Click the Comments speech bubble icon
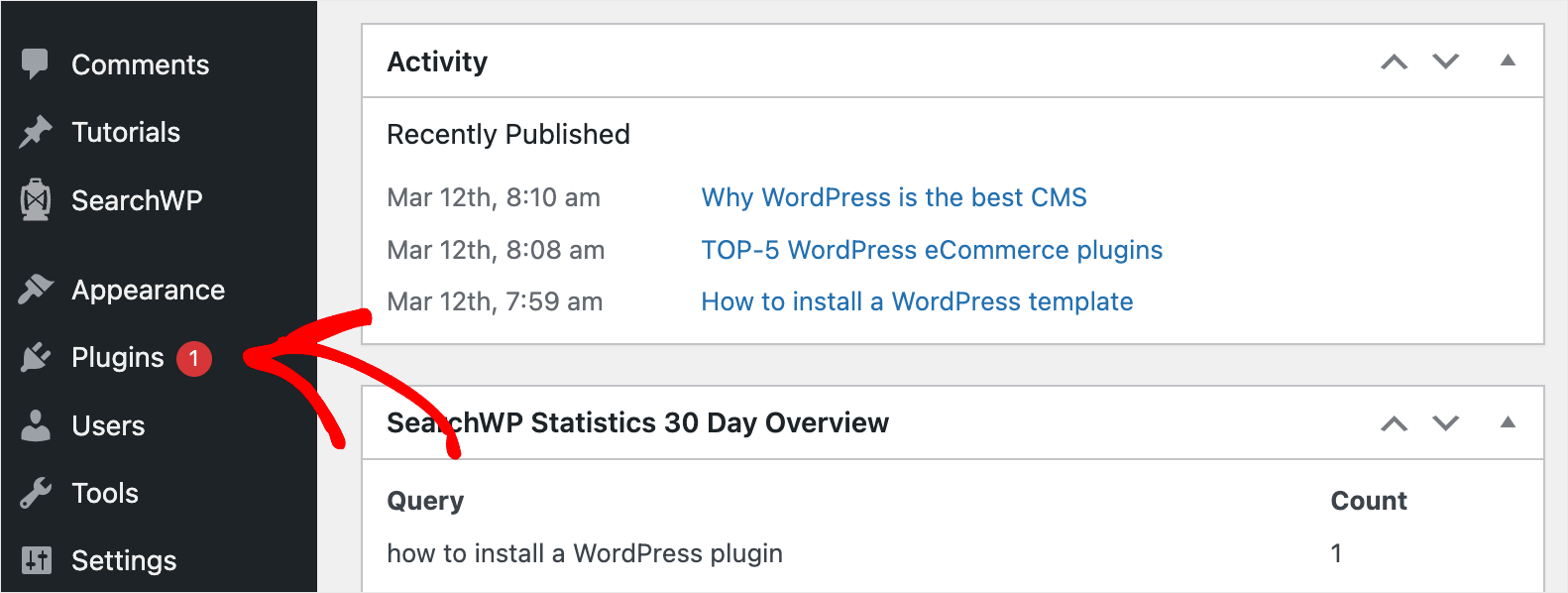The image size is (1568, 593). click(x=35, y=64)
